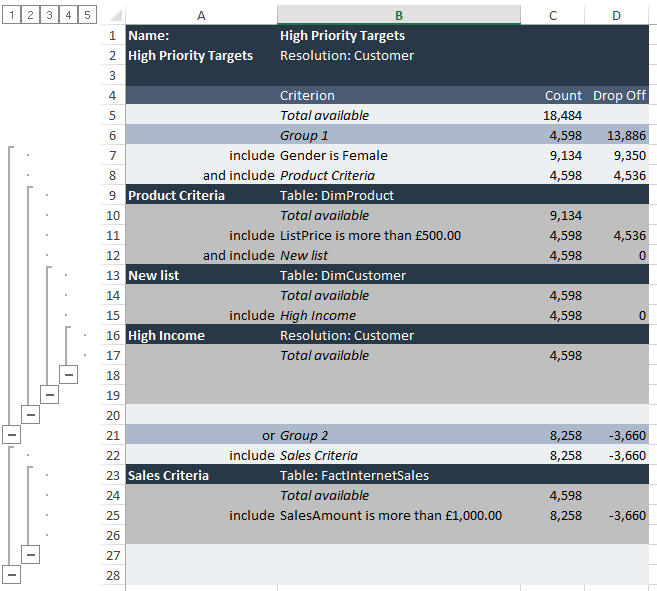Collapse outermost group at row 21
The height and width of the screenshot is (591, 657).
point(11,434)
